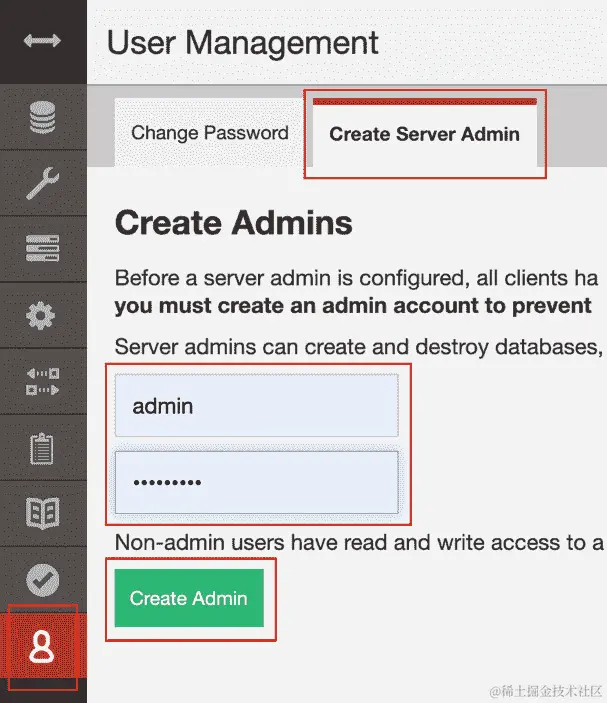
Task: Switch to the Change Password tab
Action: [209, 133]
